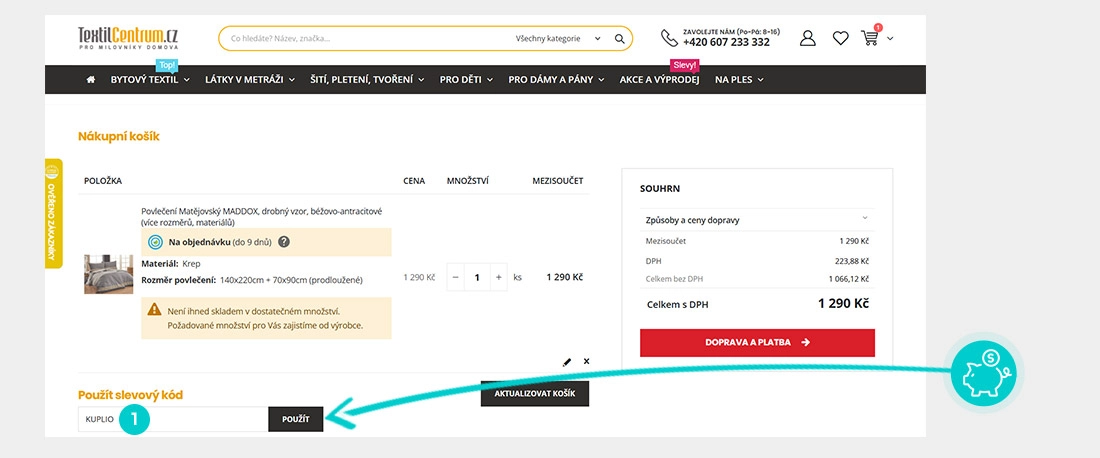The image size is (1100, 458).
Task: Edit the item with pencil icon
Action: click(x=567, y=362)
